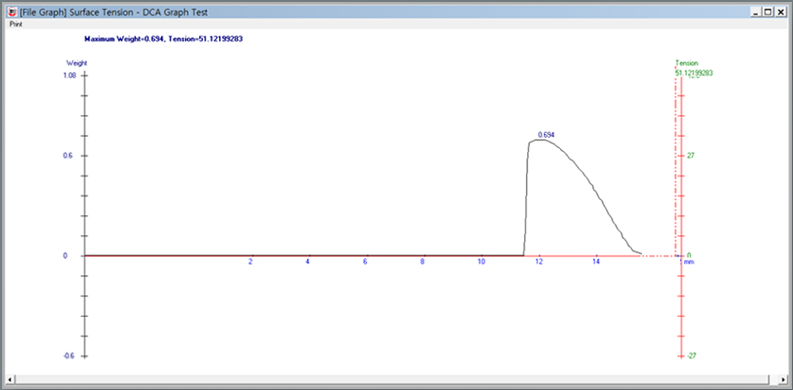Viewport: 793px width, 390px height.
Task: Click the mm unit label at axis end
Action: click(689, 262)
